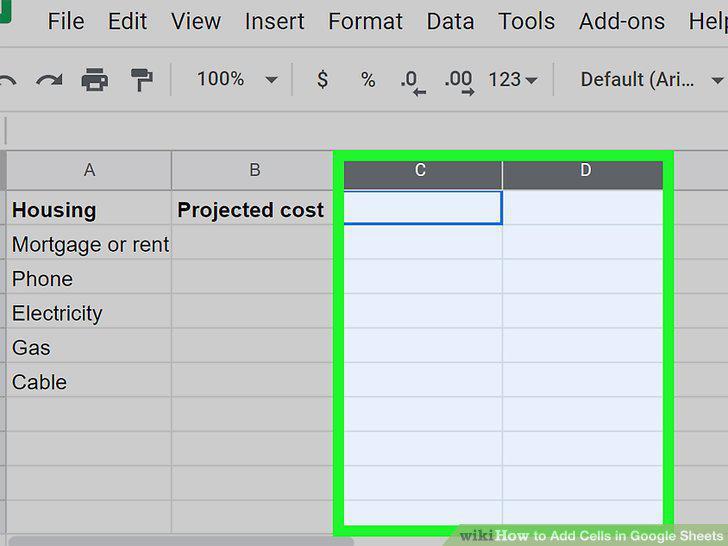Select the "Gas" cell
This screenshot has height=546, width=728.
point(89,345)
